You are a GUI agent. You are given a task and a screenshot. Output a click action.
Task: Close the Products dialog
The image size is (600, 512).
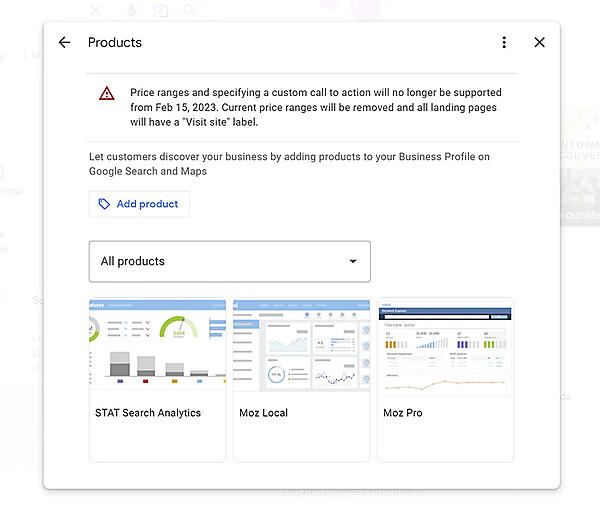click(539, 42)
